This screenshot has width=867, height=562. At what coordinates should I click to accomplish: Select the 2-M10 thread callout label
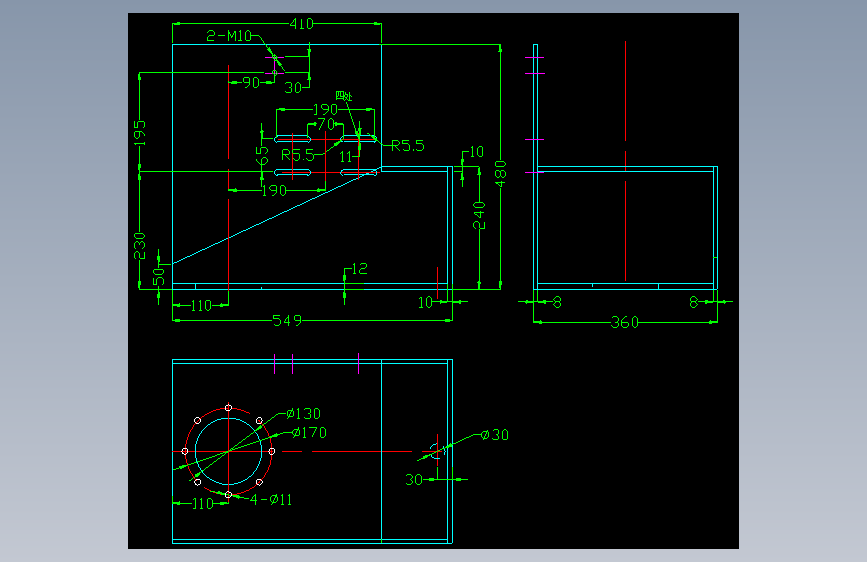pyautogui.click(x=229, y=36)
